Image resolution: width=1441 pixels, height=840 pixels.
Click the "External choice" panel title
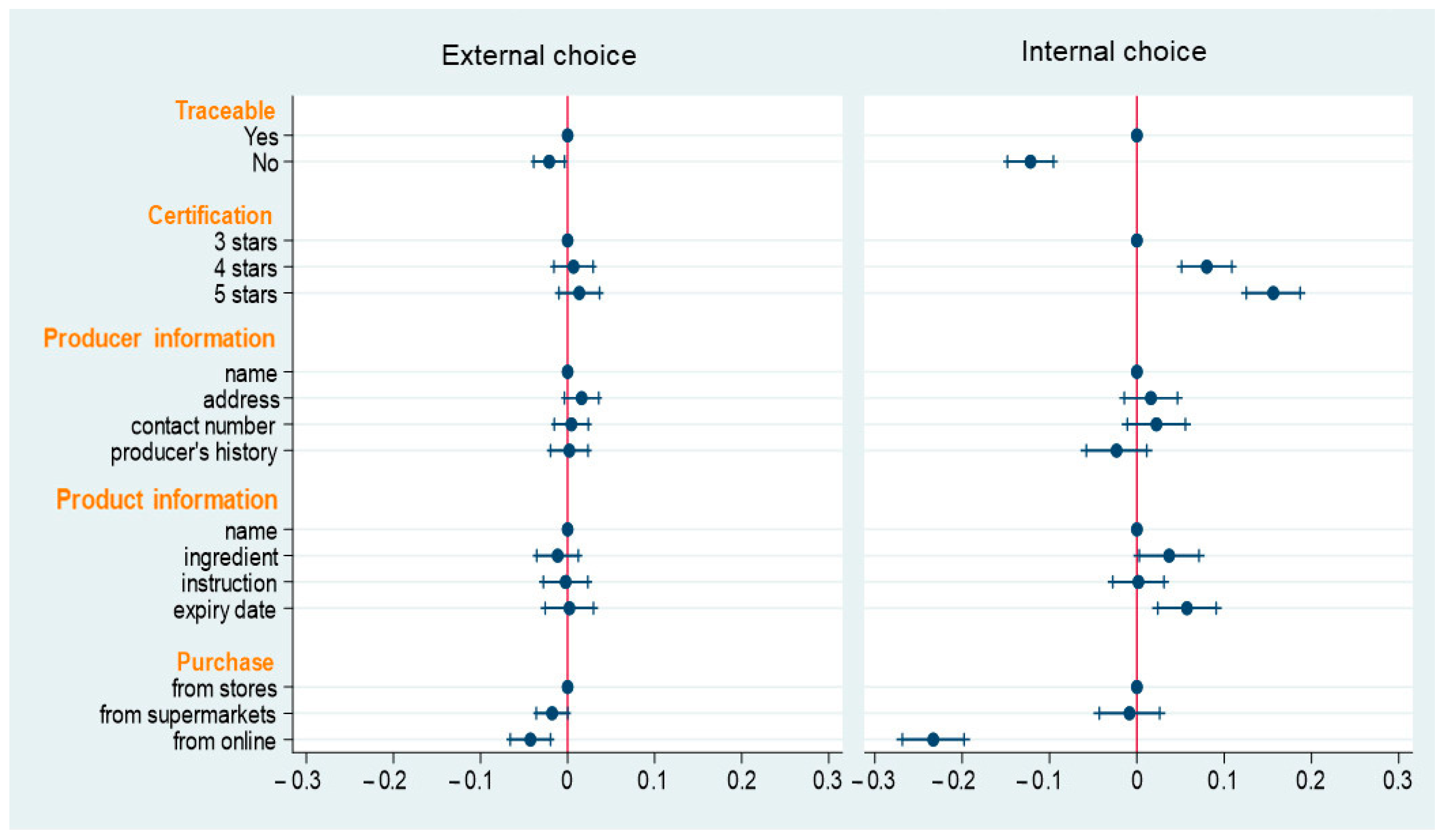pos(538,55)
